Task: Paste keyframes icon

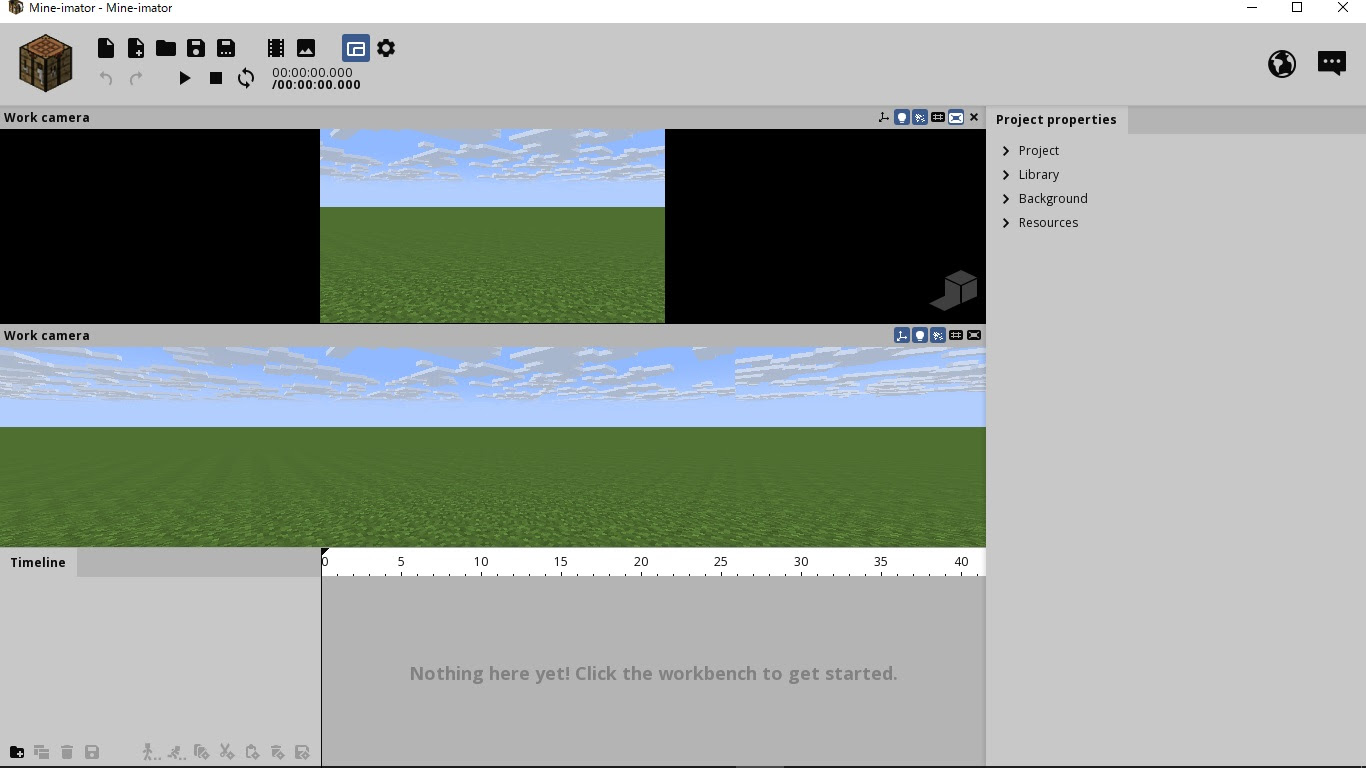Action: coord(252,752)
